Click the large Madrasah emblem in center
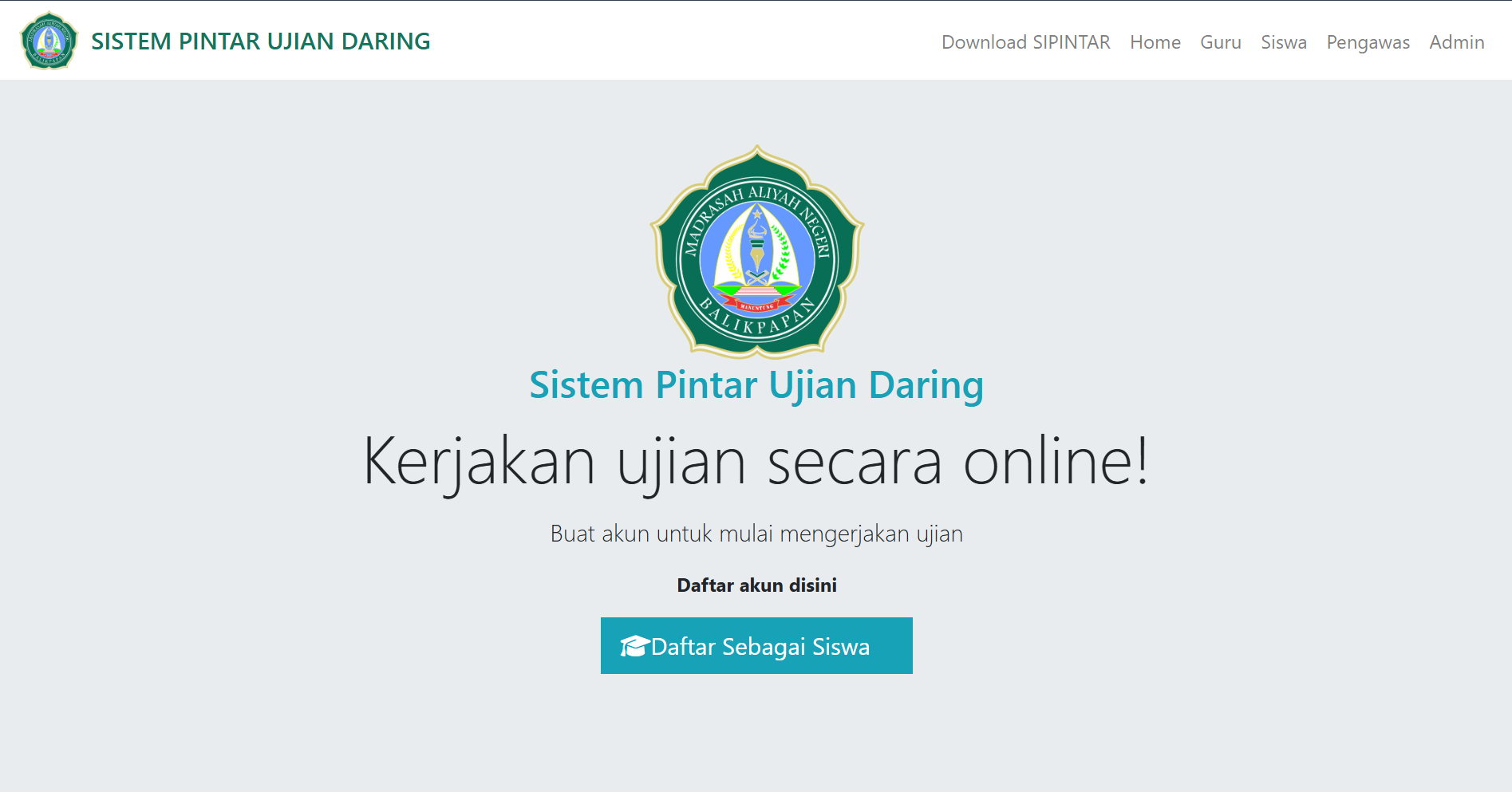 (756, 251)
